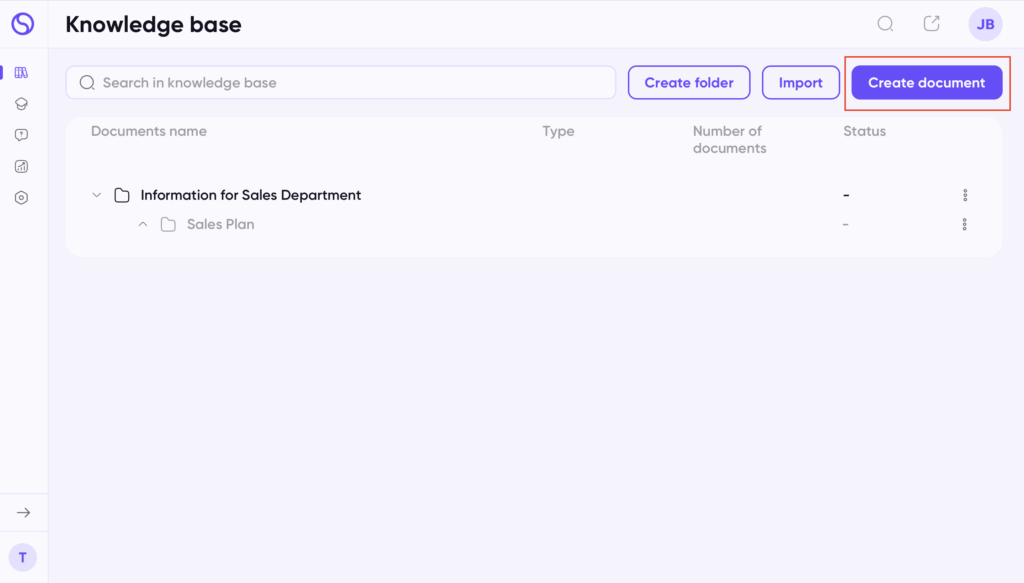1024x583 pixels.
Task: Click the app logo in the corner
Action: click(x=23, y=24)
